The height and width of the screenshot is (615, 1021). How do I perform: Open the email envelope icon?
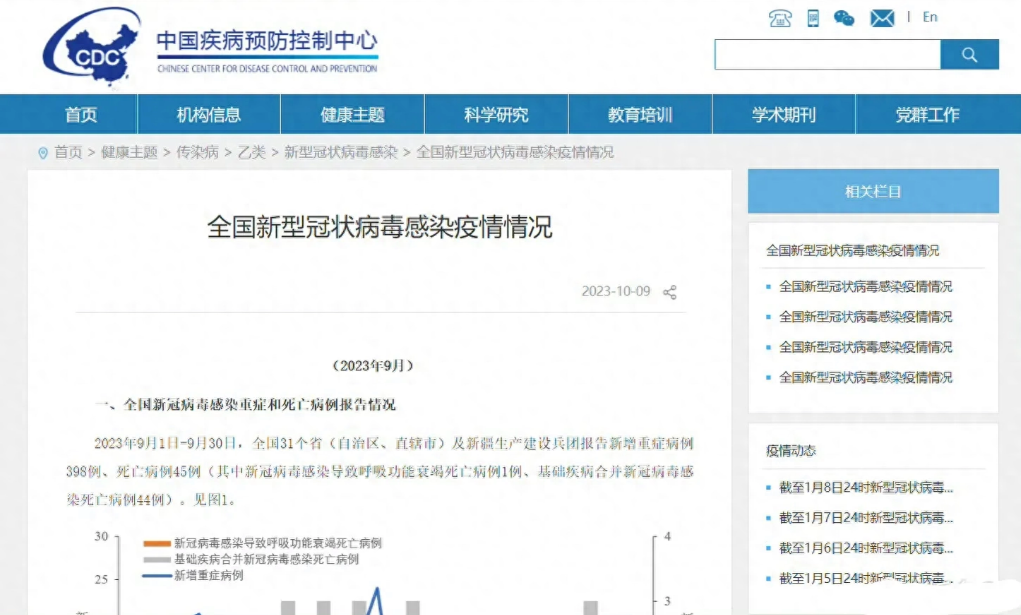click(881, 18)
